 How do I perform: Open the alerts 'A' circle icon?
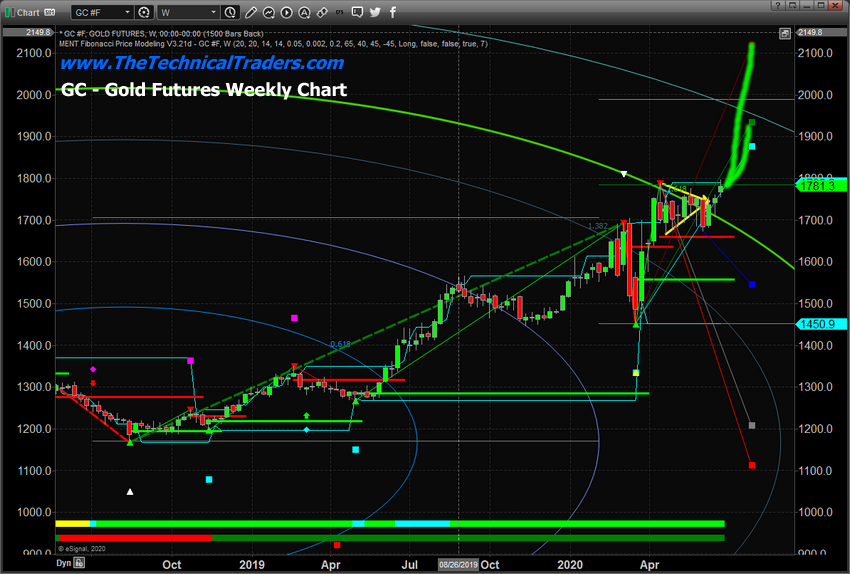tap(304, 12)
